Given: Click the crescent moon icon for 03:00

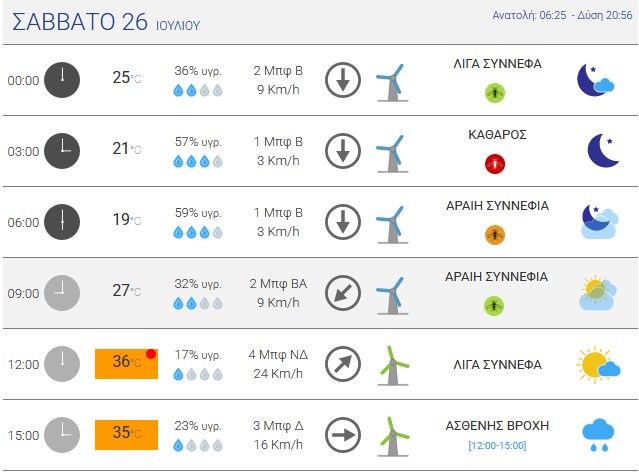Looking at the screenshot, I should pyautogui.click(x=603, y=150).
